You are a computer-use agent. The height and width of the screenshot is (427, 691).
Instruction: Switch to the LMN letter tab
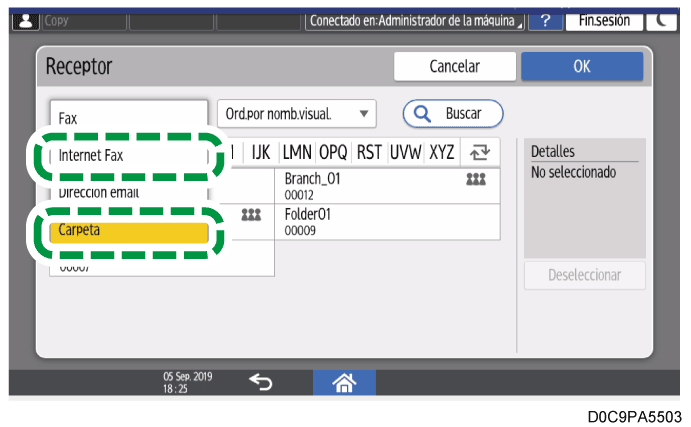[298, 153]
